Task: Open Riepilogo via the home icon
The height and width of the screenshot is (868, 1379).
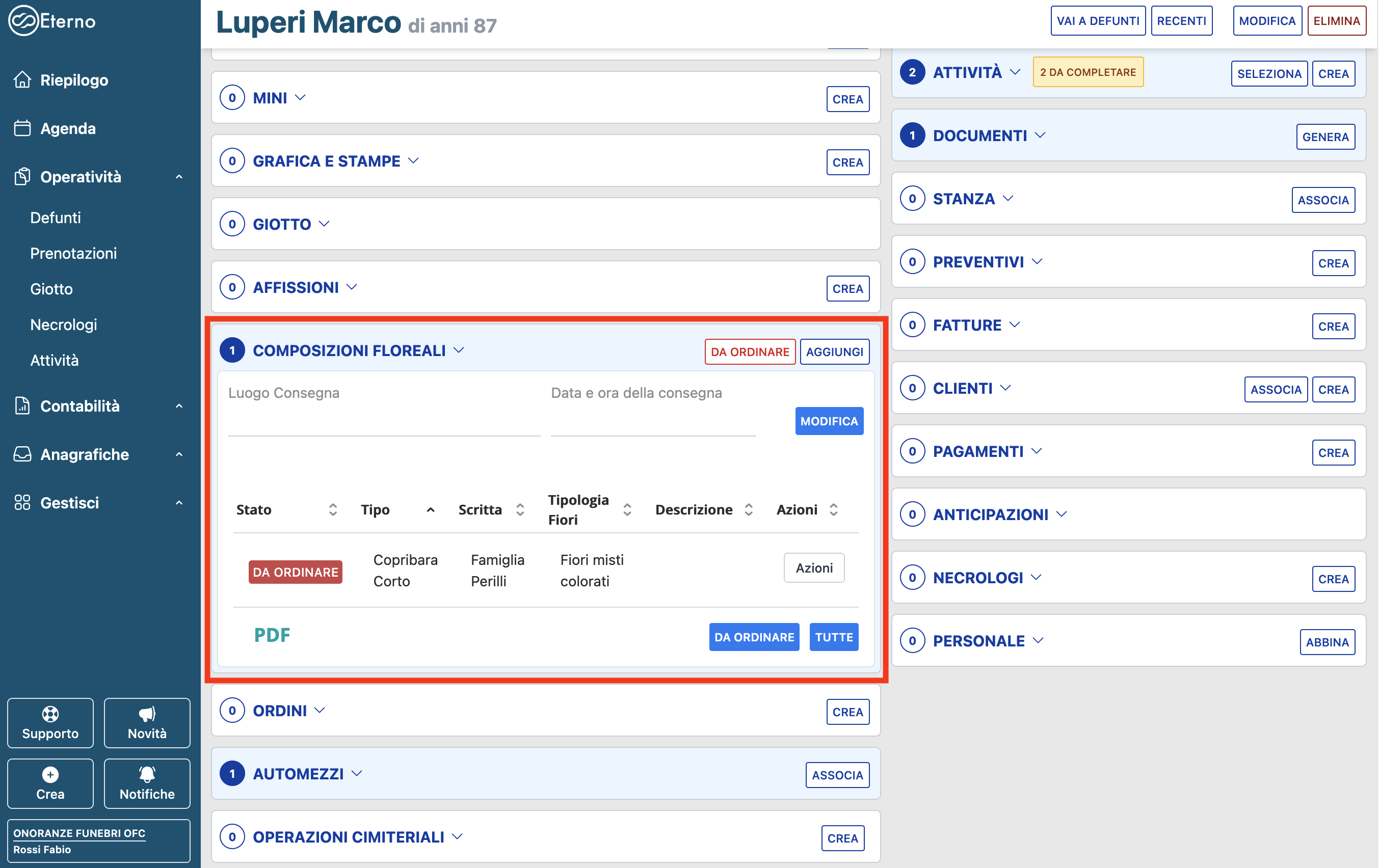Action: 22,79
